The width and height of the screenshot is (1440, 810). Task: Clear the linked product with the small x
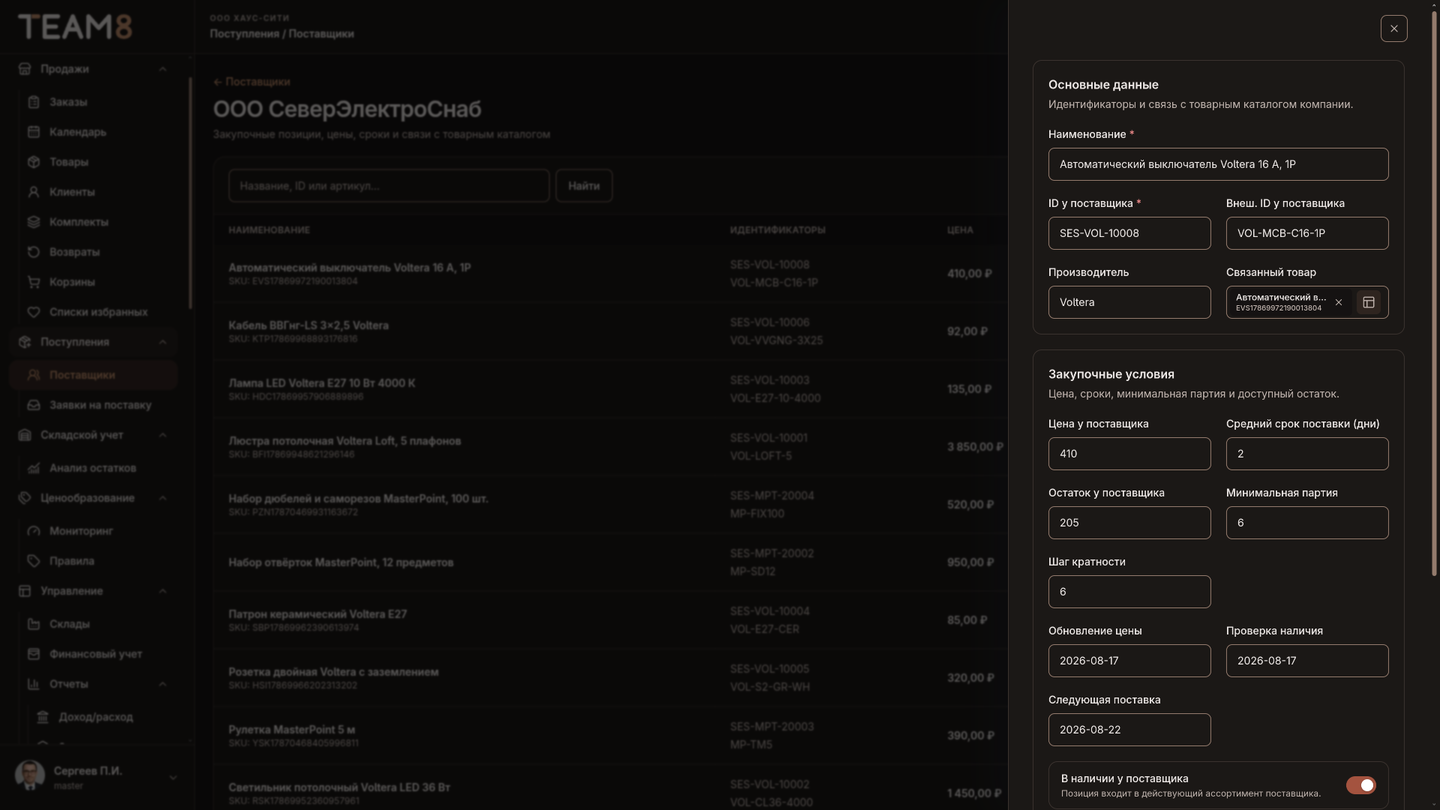click(1339, 302)
